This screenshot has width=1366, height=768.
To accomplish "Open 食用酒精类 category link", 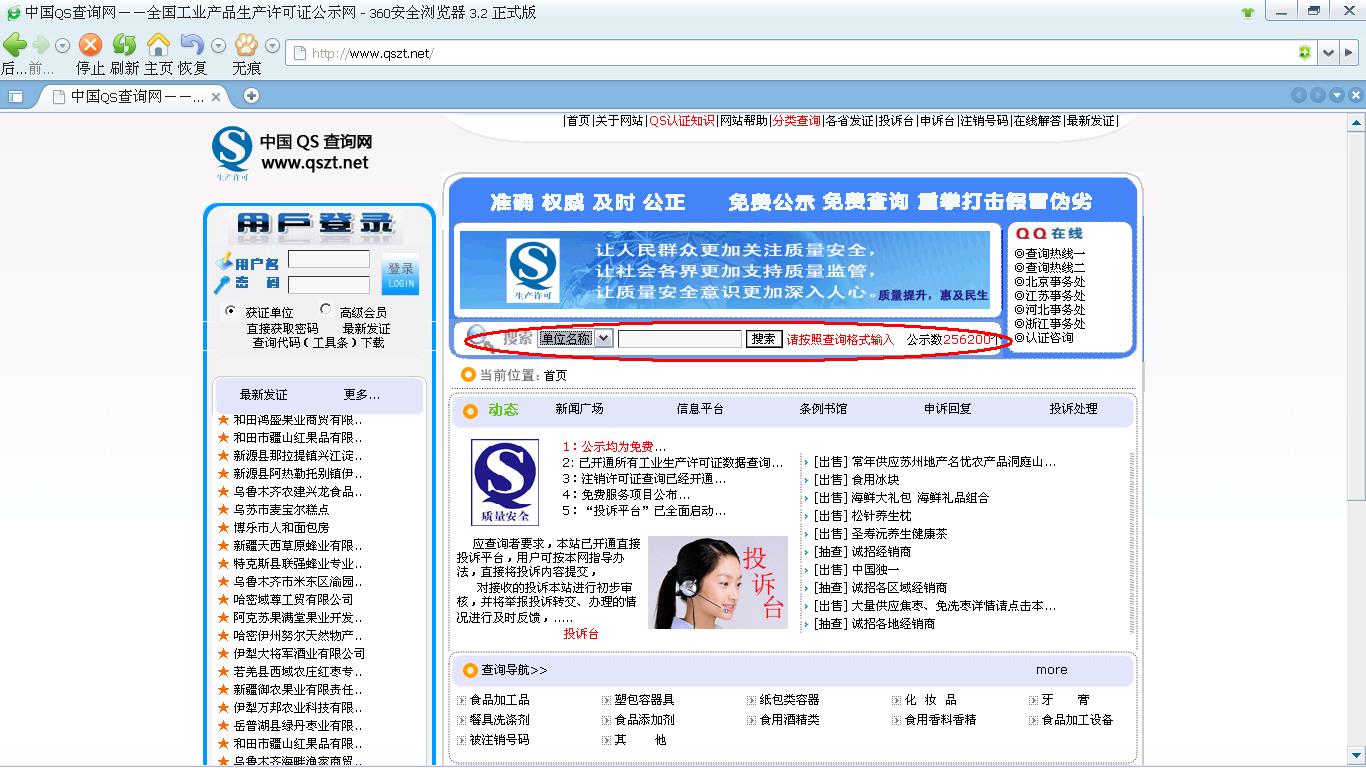I will (x=789, y=720).
